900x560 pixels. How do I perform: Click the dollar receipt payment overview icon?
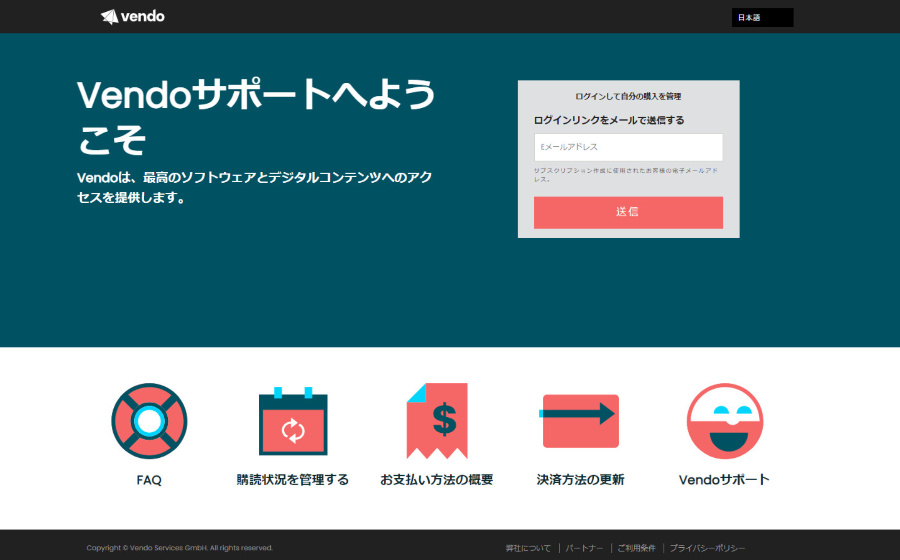(x=437, y=421)
